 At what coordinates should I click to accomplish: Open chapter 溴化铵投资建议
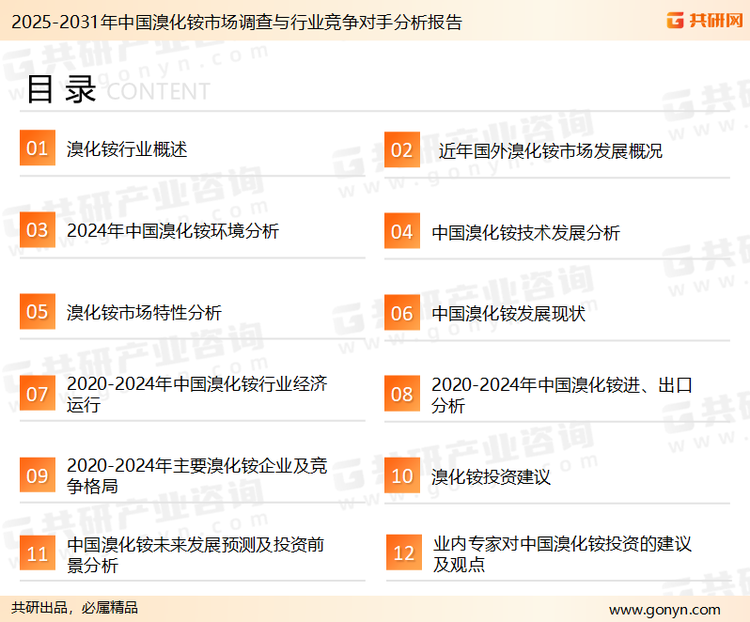(x=491, y=477)
